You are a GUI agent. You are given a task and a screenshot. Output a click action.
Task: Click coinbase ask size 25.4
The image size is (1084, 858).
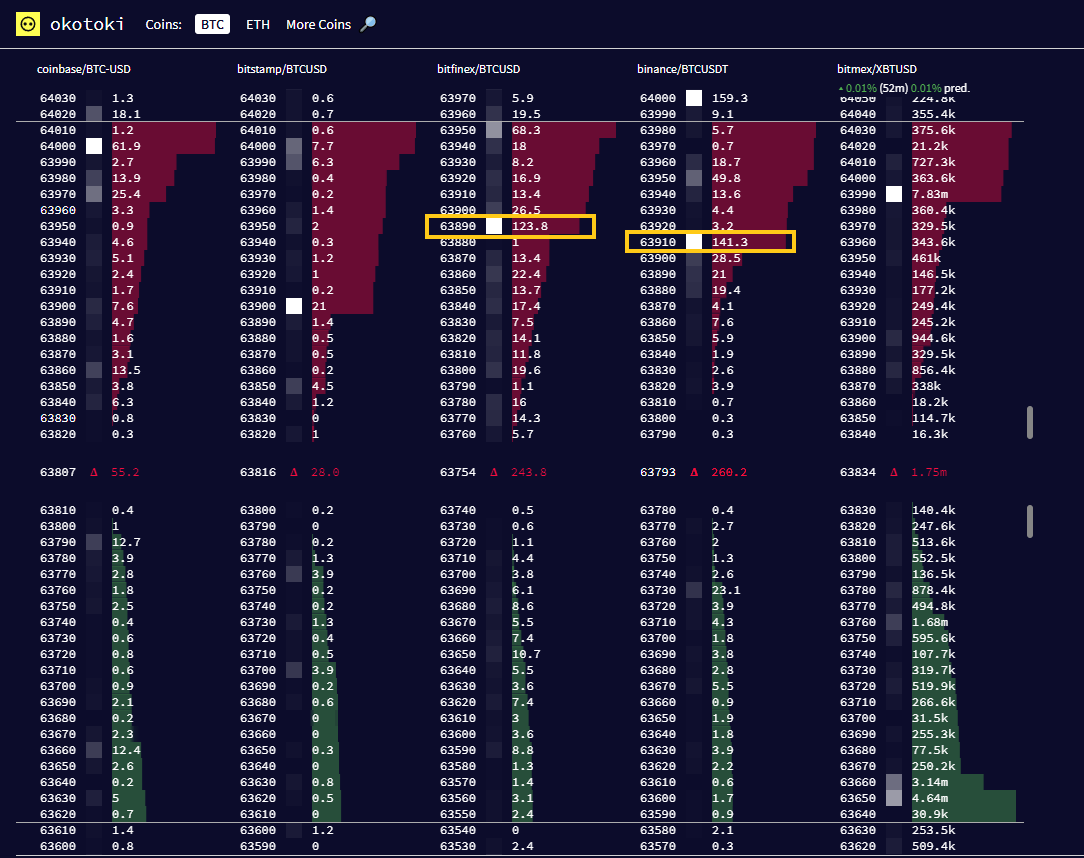click(127, 194)
